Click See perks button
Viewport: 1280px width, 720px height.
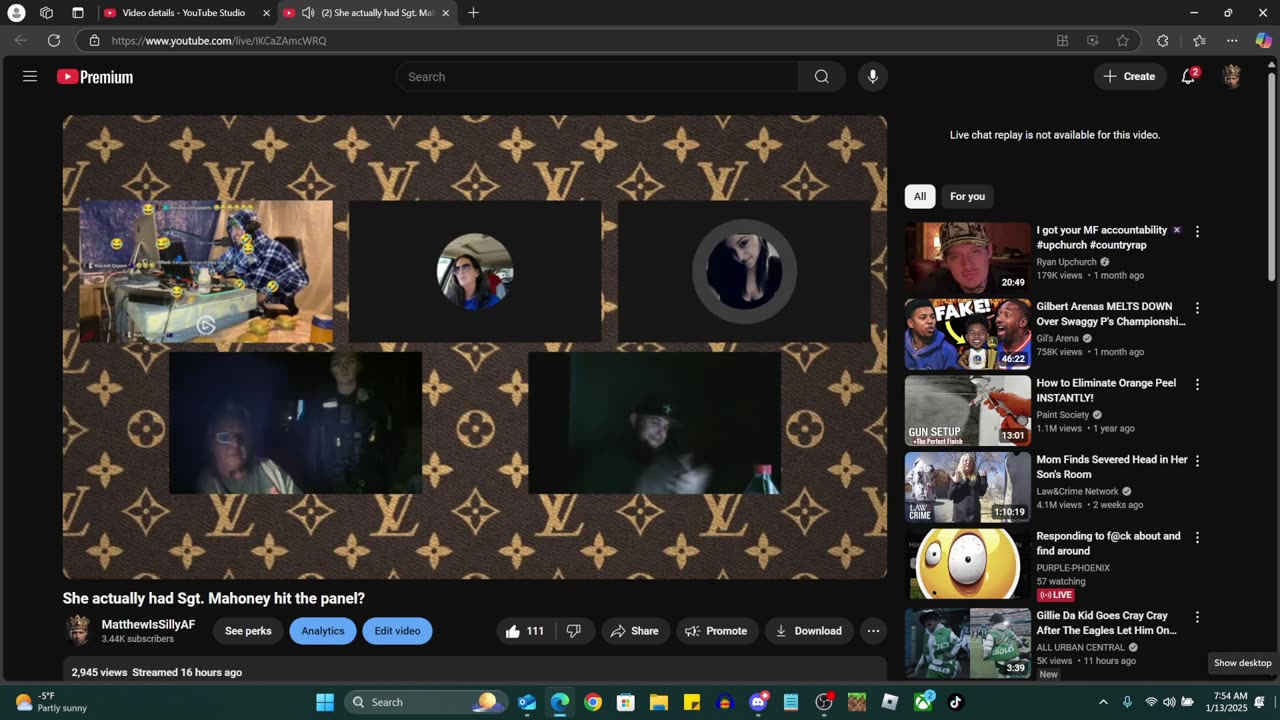click(x=248, y=631)
